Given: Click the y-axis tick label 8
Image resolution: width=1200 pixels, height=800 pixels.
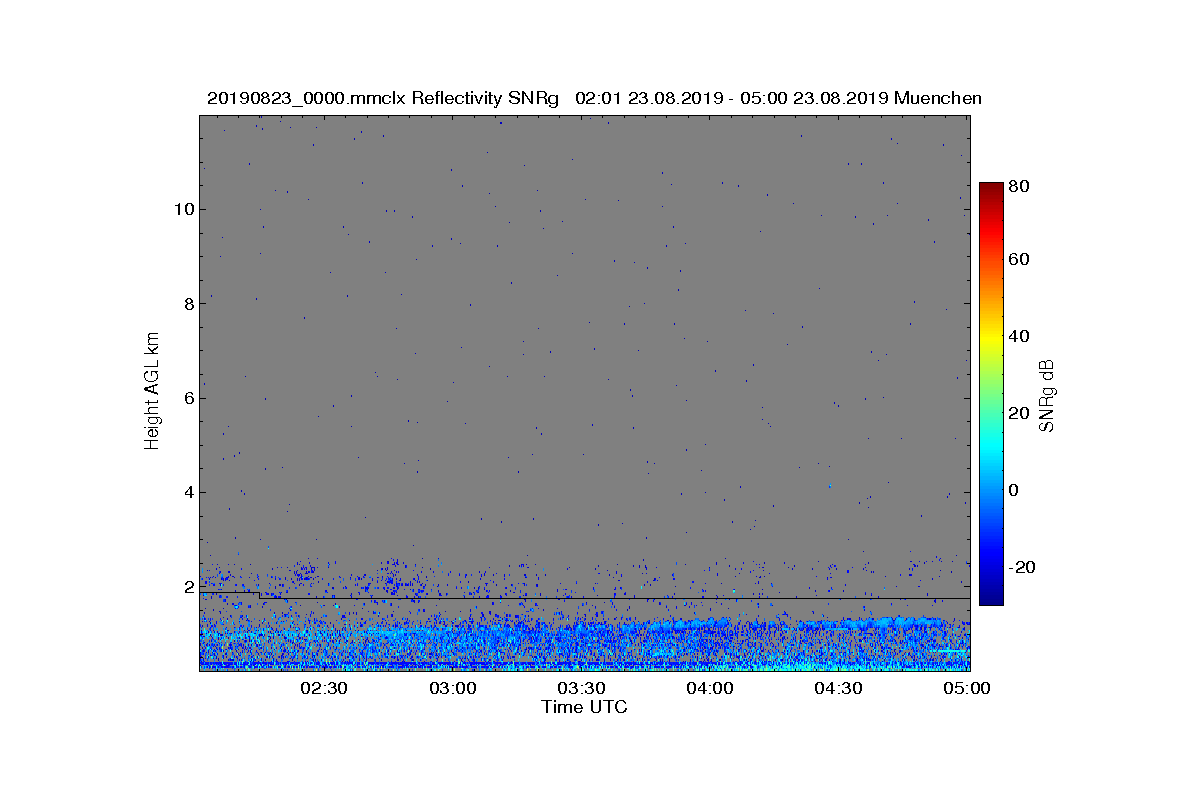Looking at the screenshot, I should (188, 303).
